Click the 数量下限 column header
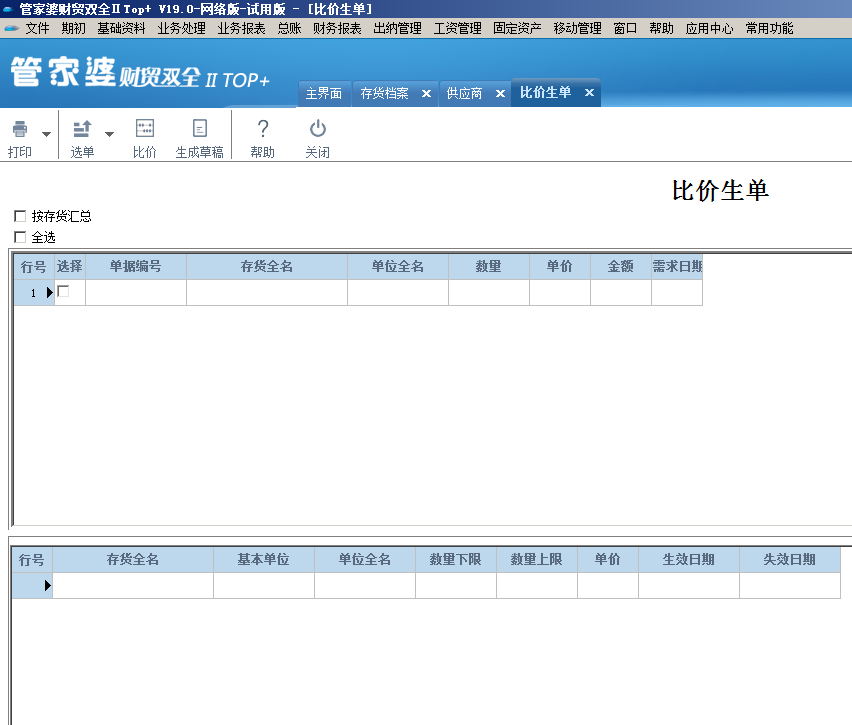The height and width of the screenshot is (725, 852). [455, 559]
